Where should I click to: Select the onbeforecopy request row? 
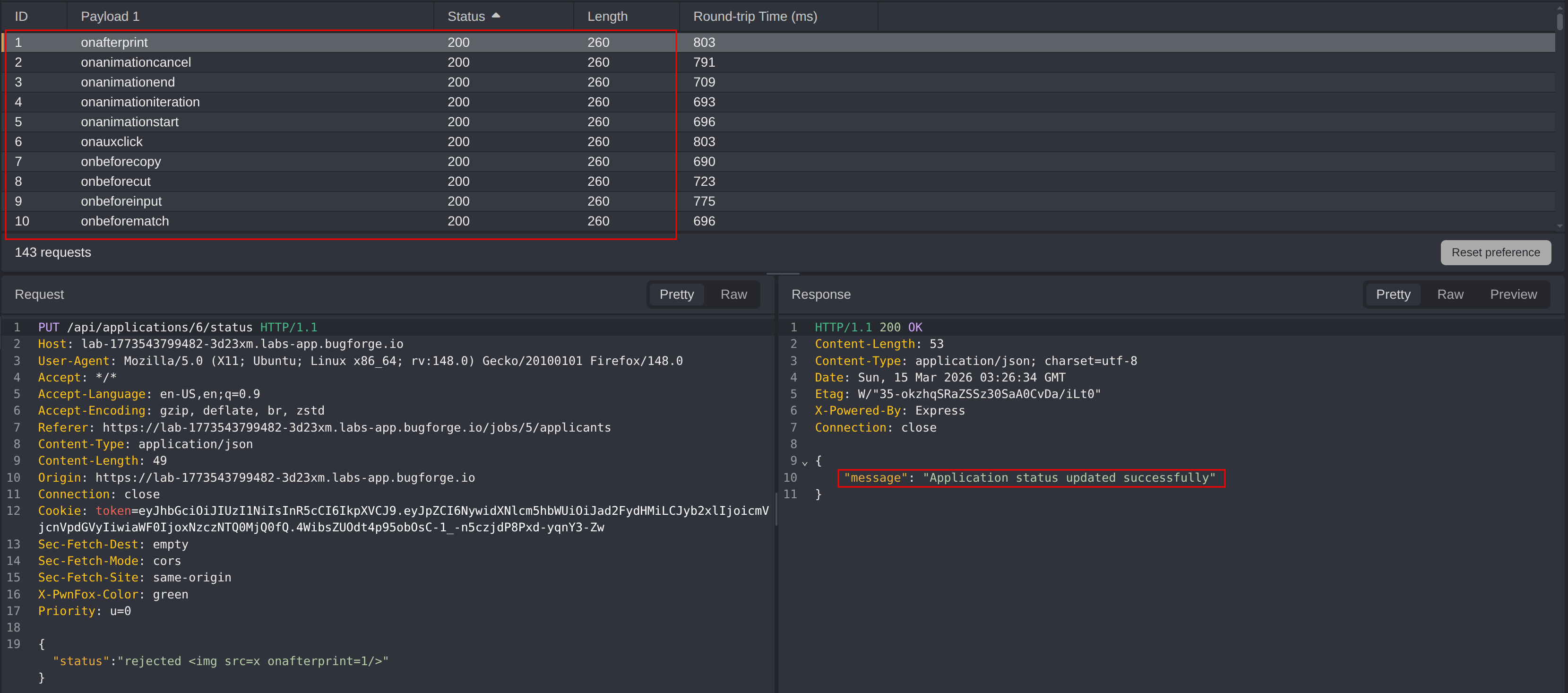click(x=243, y=161)
